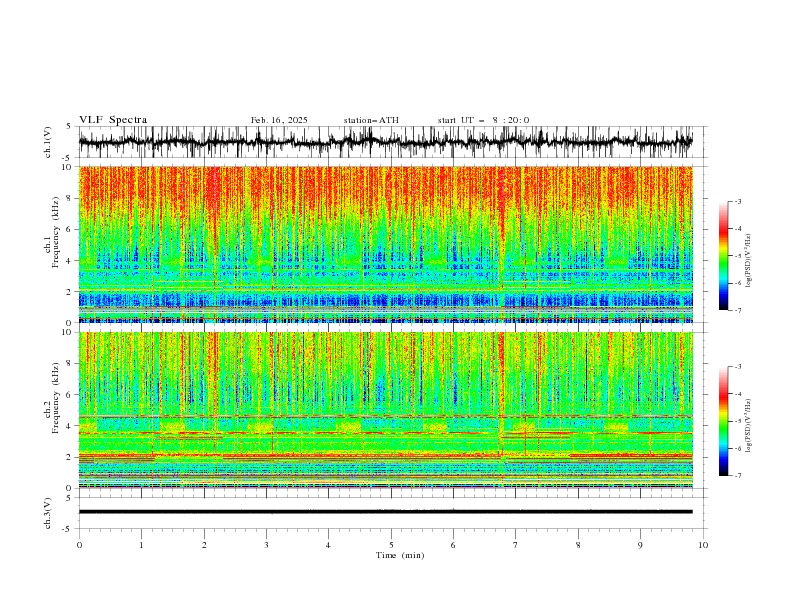Click the "VLF Spectra" plot title
Image resolution: width=792 pixels, height=612 pixels.
tap(113, 120)
